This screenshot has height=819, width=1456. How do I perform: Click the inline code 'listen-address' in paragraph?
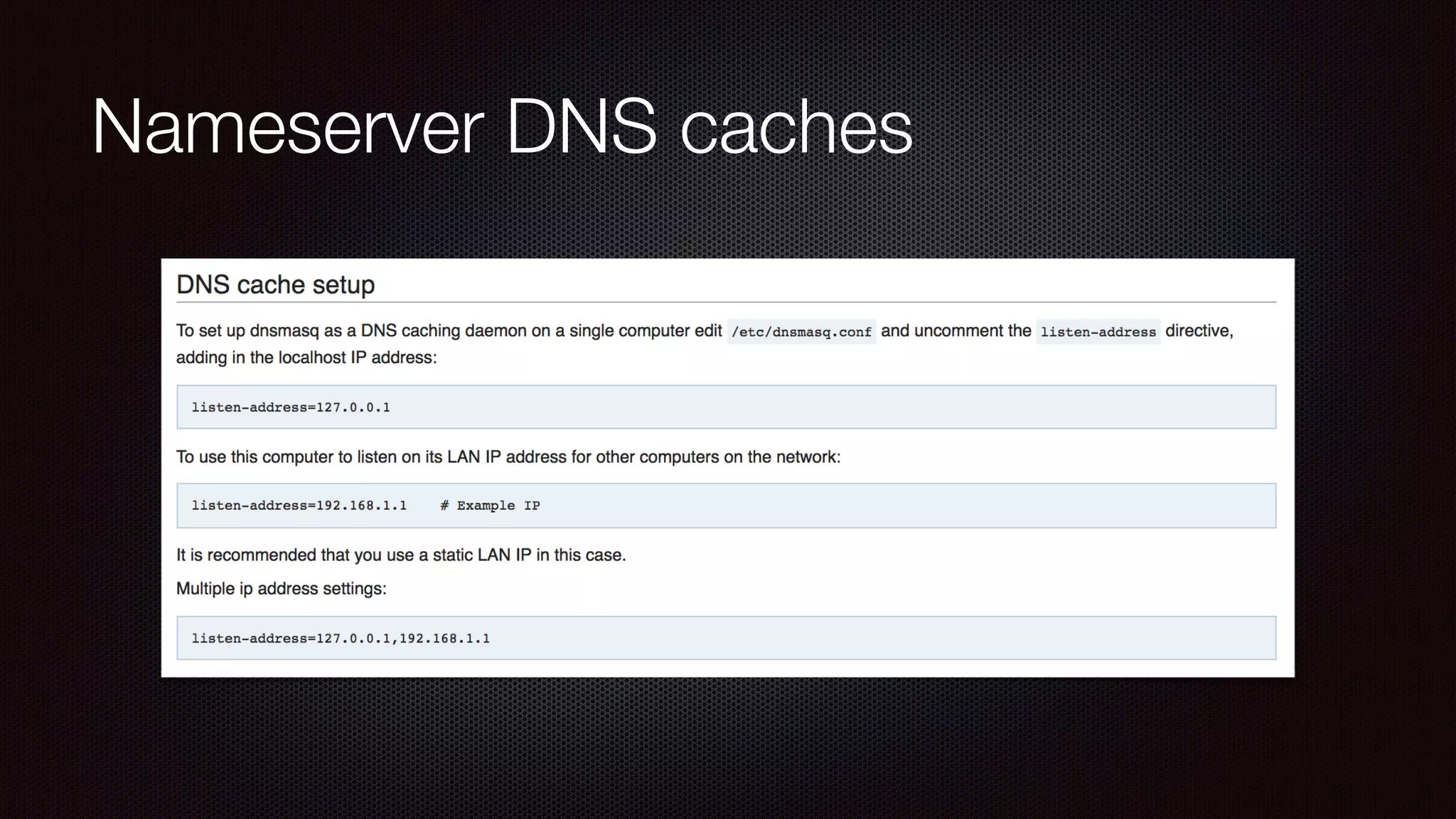tap(1098, 332)
